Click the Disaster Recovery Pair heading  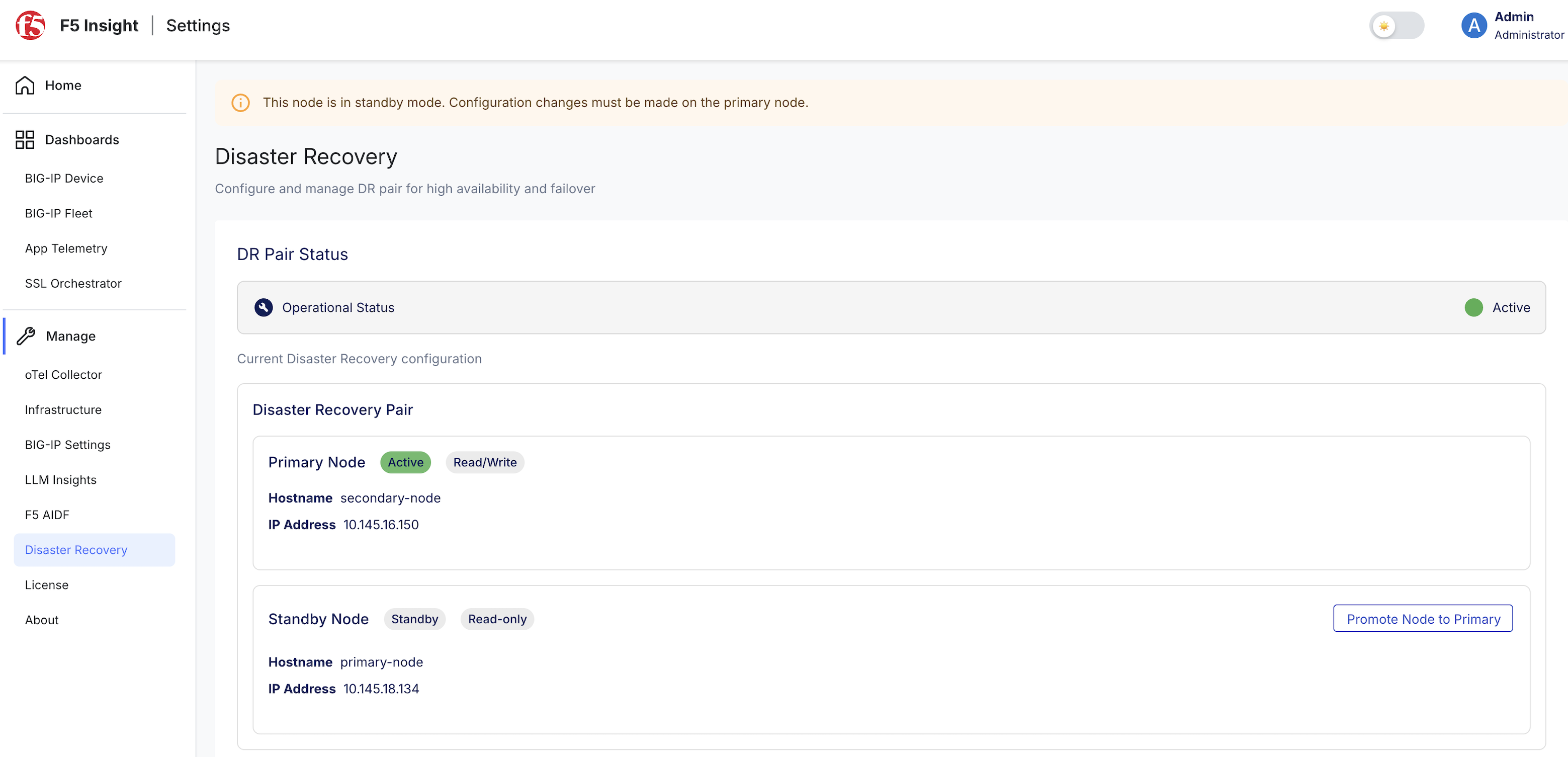pyautogui.click(x=332, y=410)
